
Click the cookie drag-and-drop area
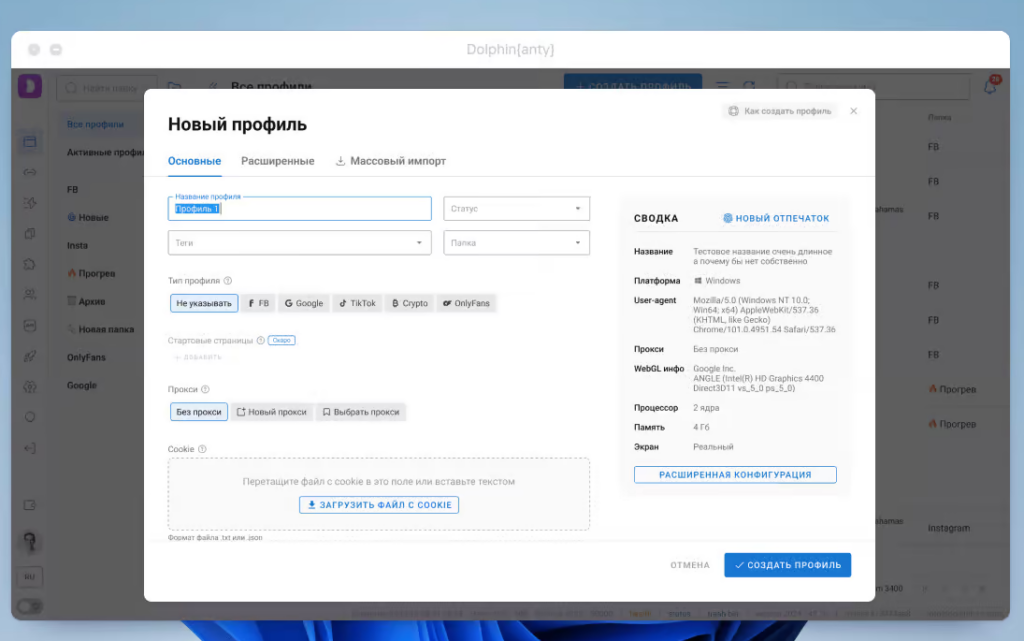(379, 494)
